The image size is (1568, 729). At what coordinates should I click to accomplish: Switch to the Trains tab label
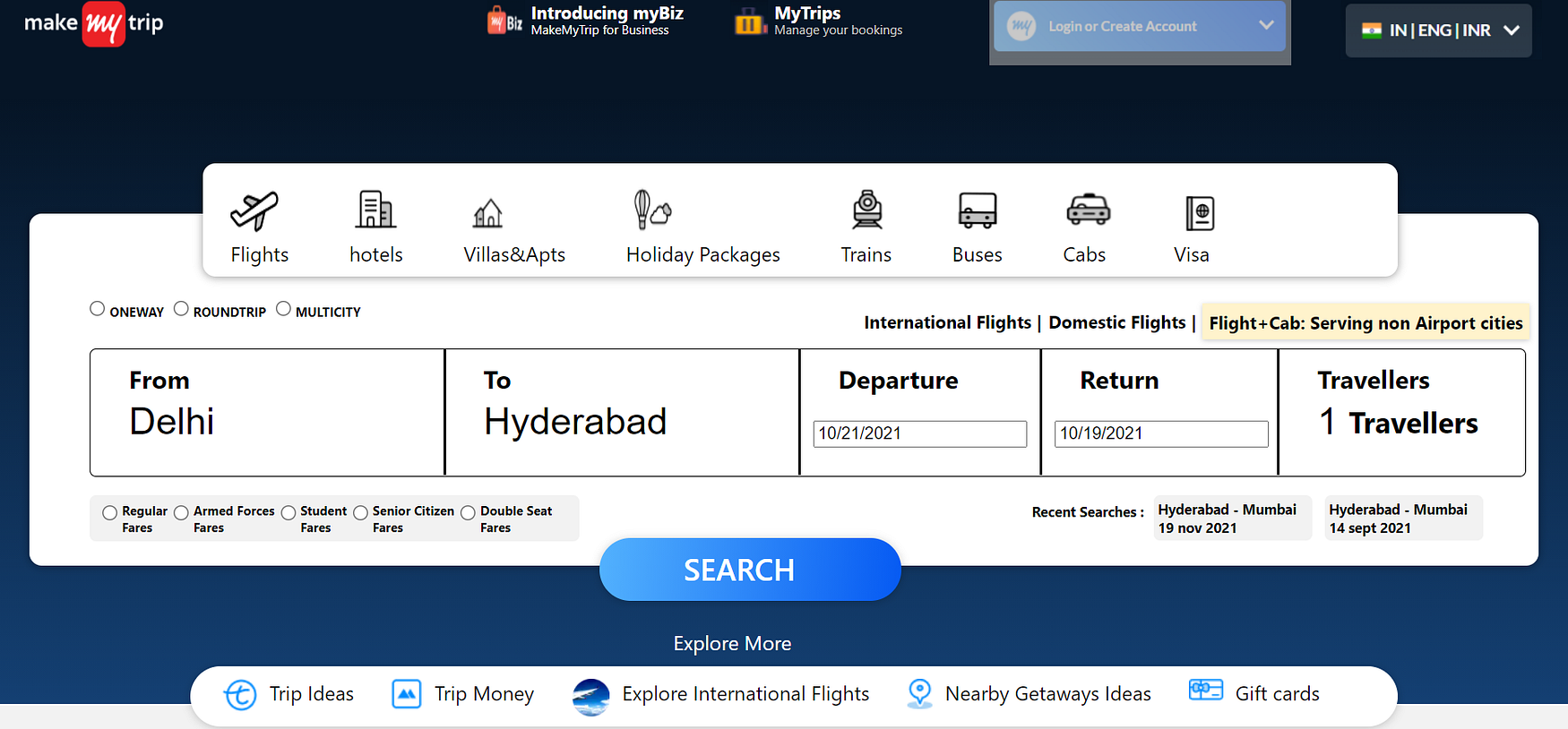point(866,255)
